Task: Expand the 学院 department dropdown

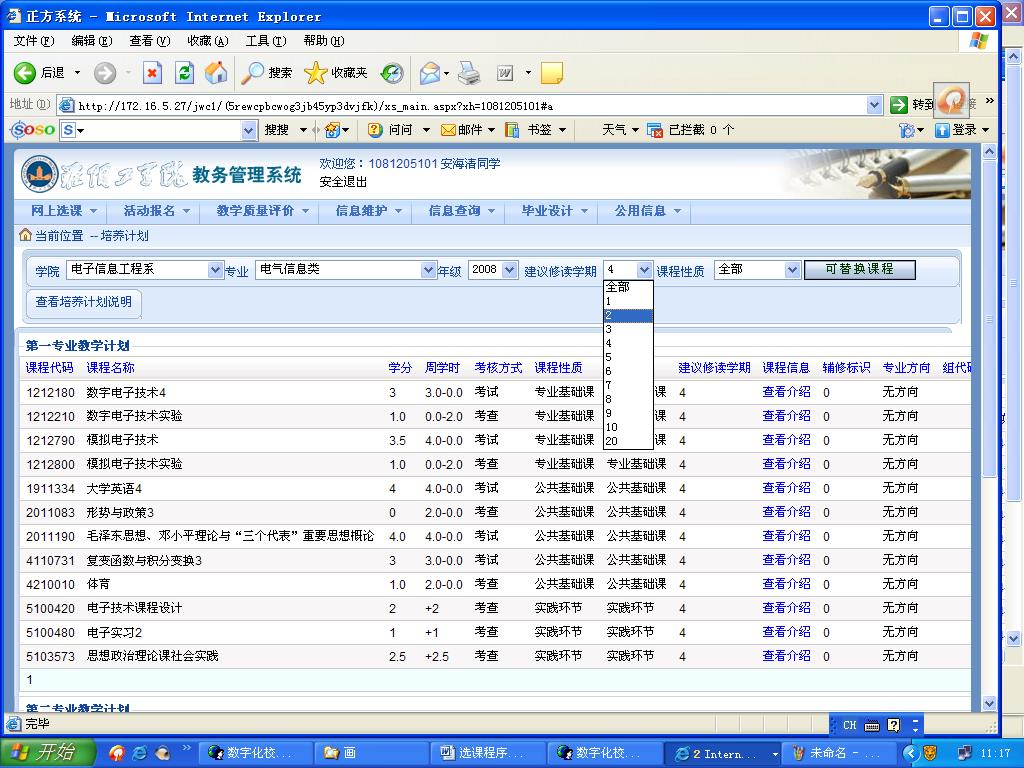Action: tap(215, 270)
